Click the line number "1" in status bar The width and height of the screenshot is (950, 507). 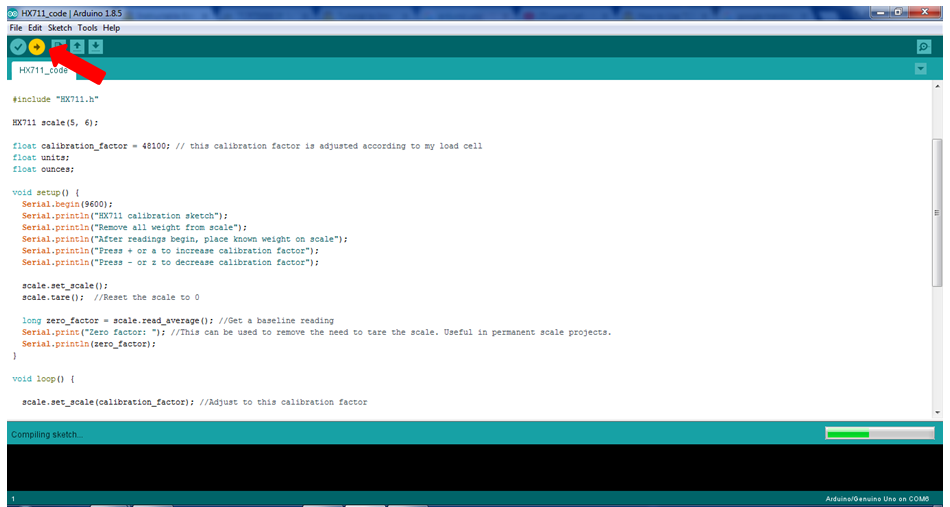tap(13, 499)
